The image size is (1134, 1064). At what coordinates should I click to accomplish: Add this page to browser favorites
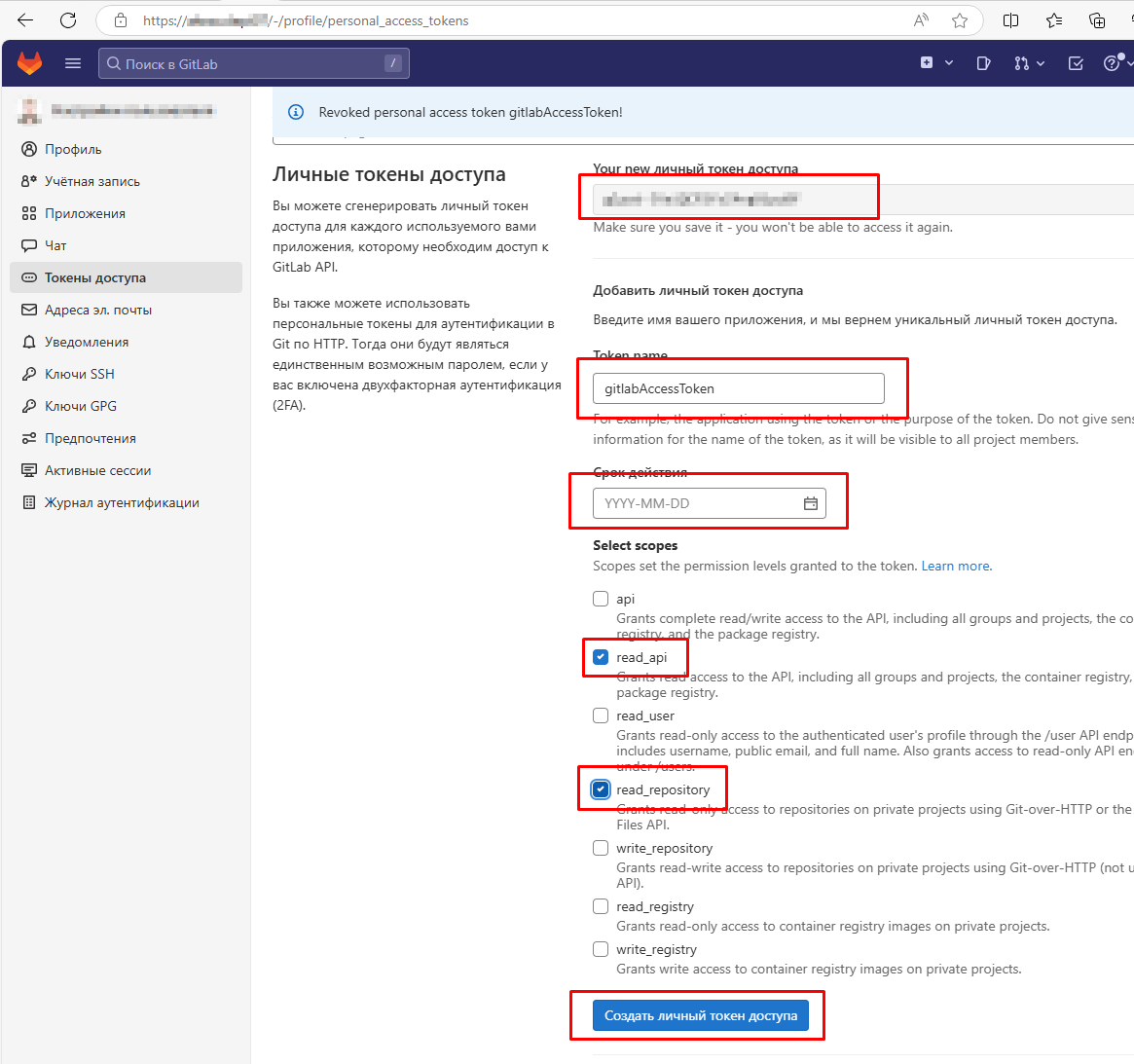(x=960, y=20)
